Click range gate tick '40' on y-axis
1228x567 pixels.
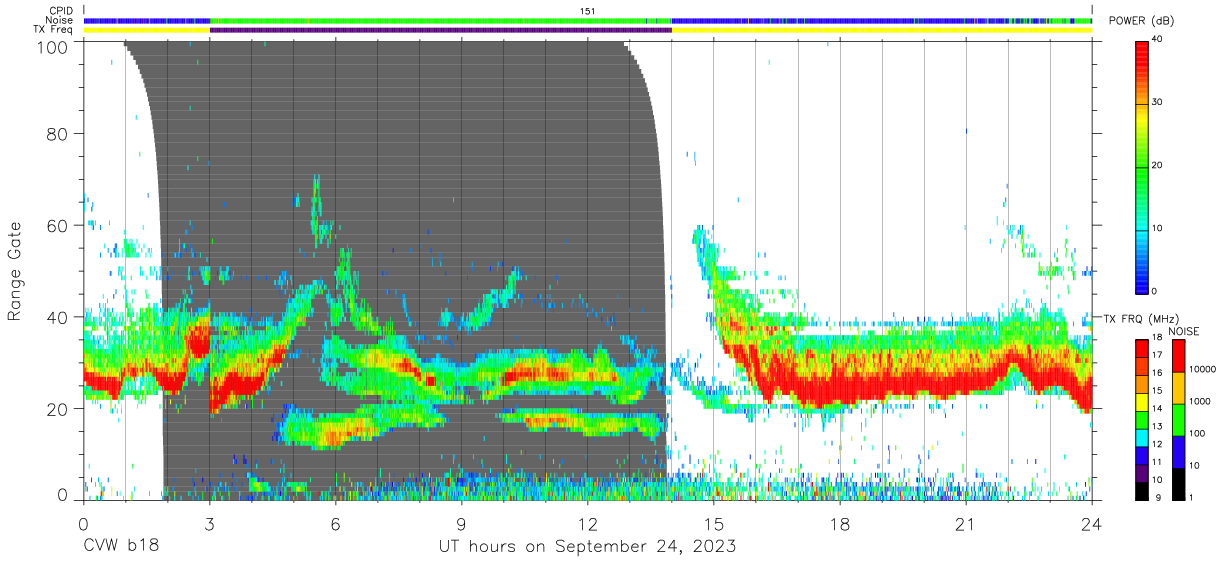point(58,317)
